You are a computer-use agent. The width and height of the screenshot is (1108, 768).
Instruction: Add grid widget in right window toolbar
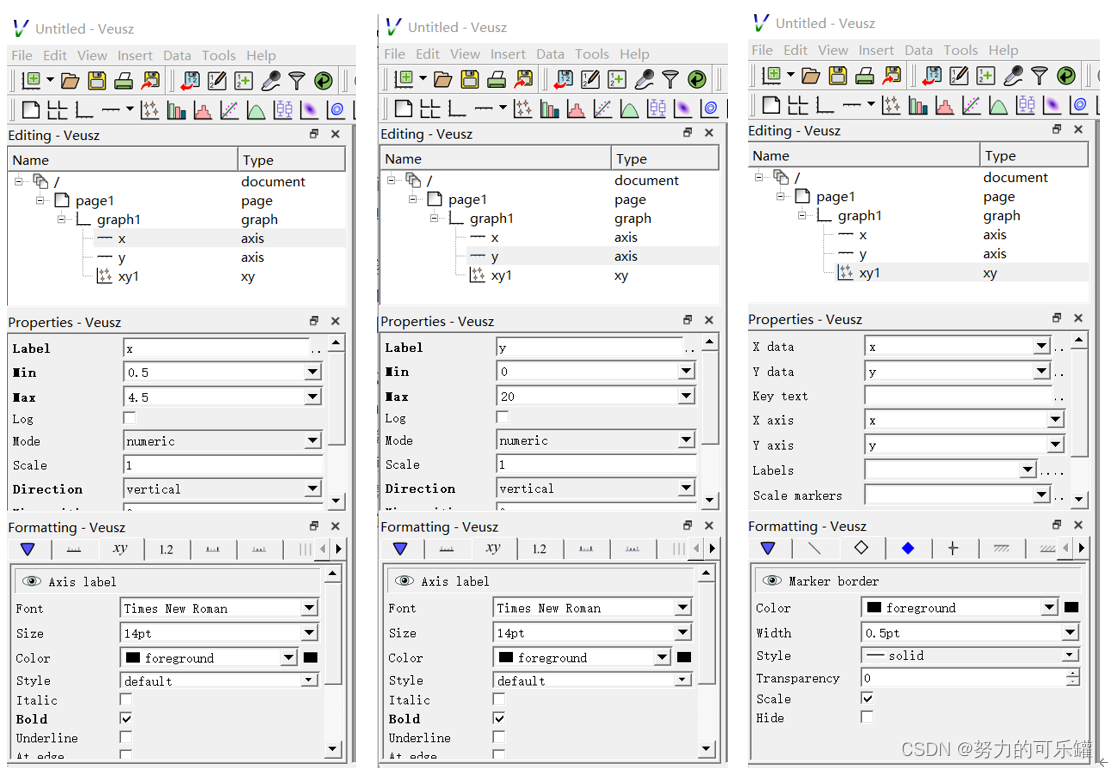pos(798,106)
